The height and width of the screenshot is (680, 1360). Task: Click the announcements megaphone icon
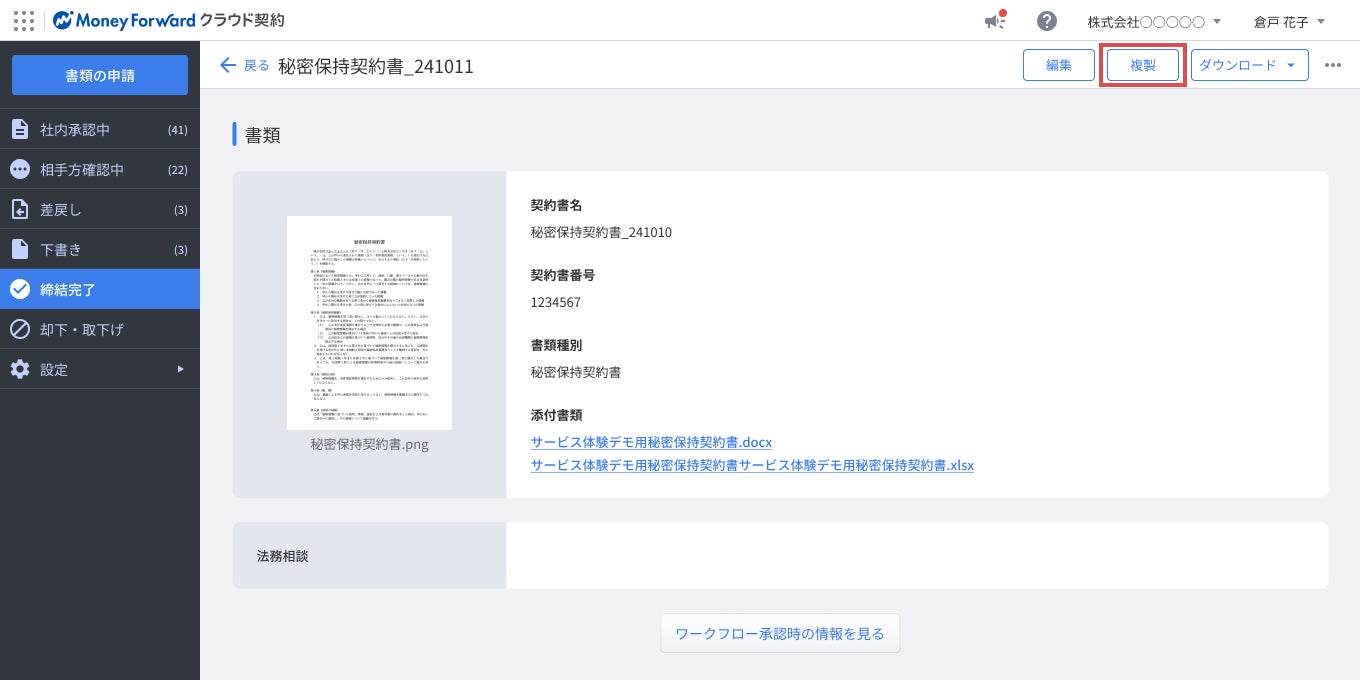point(994,21)
